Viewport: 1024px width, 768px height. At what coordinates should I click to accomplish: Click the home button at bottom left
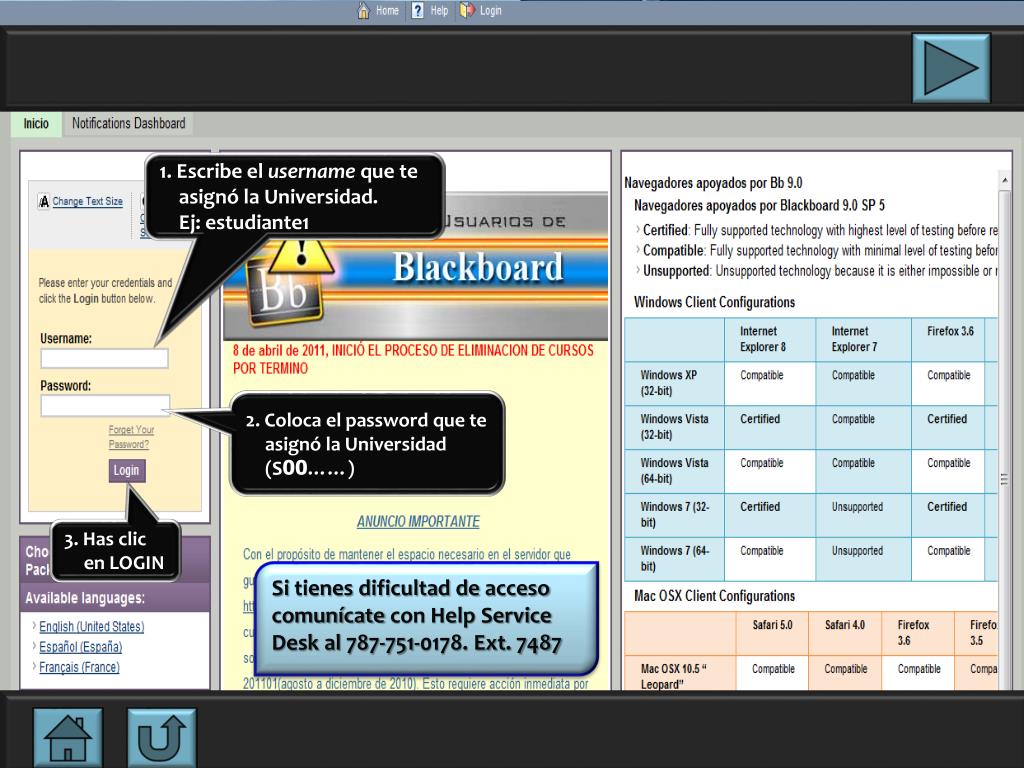[68, 738]
